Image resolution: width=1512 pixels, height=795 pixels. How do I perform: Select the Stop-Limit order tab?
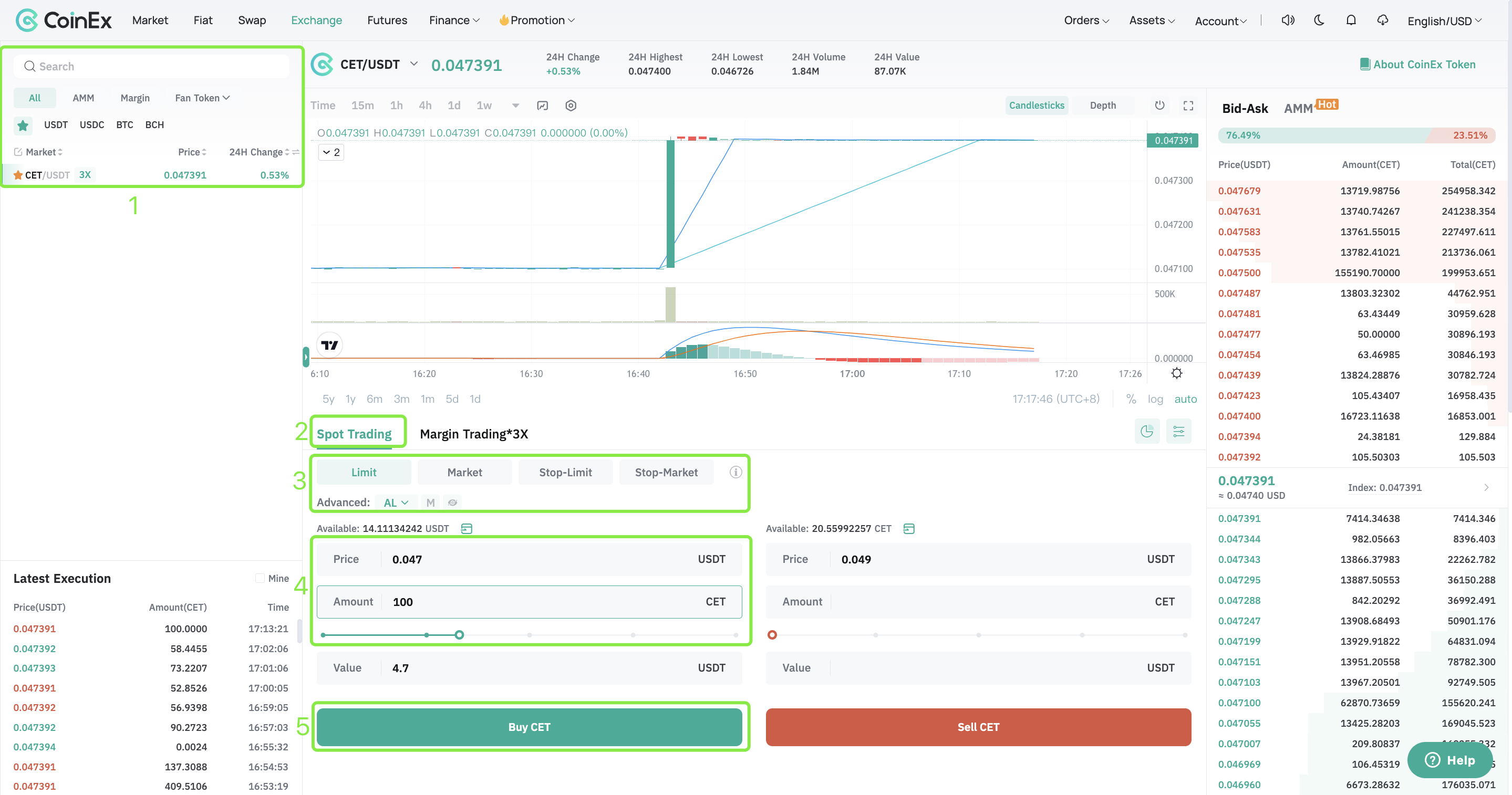(x=565, y=472)
